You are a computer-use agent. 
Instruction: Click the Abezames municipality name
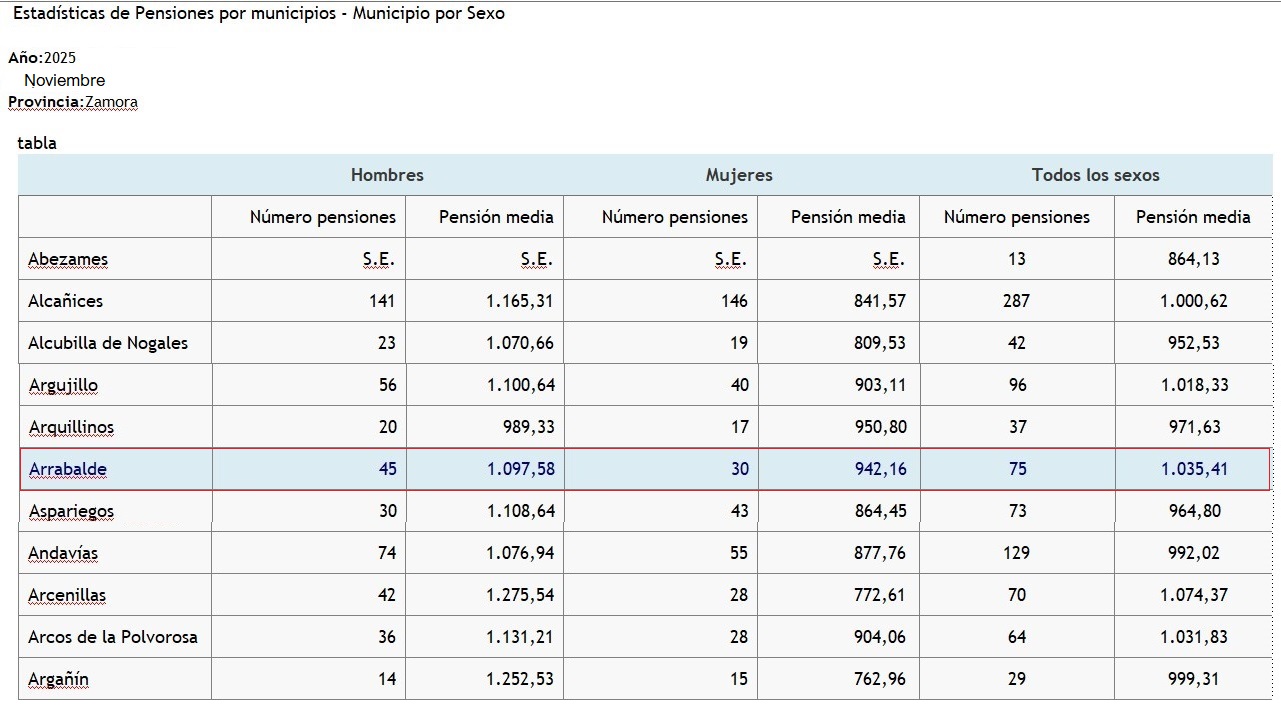pyautogui.click(x=68, y=259)
